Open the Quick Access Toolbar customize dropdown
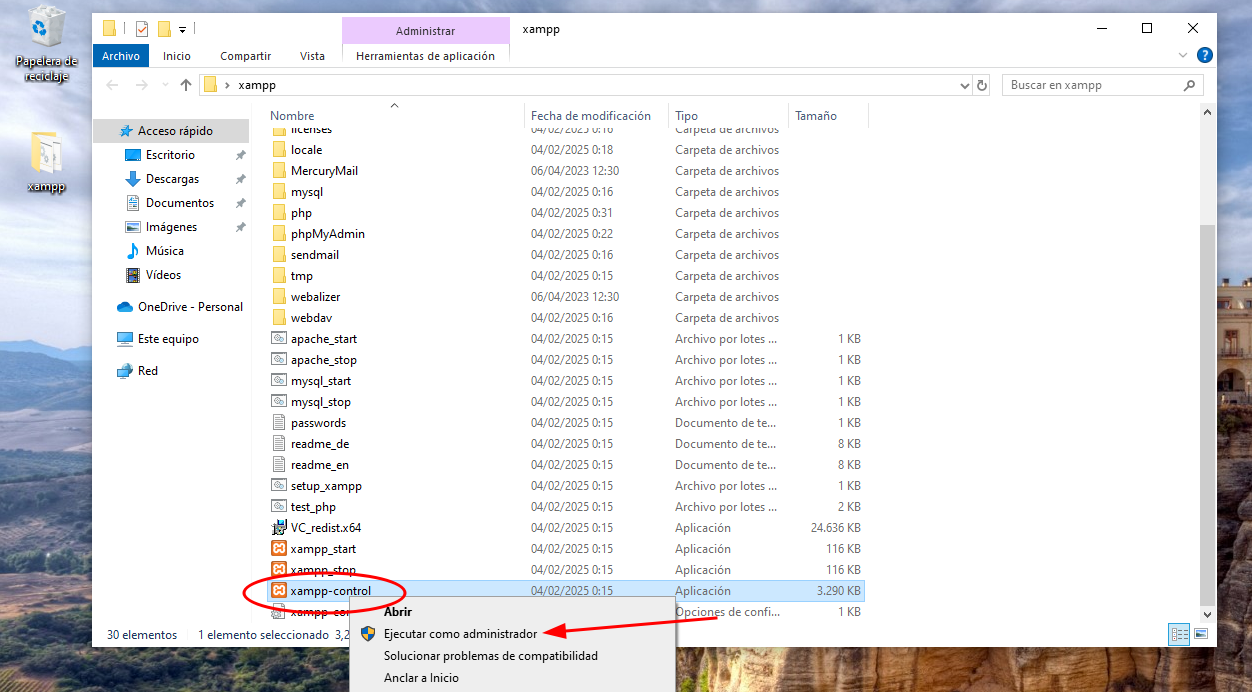This screenshot has width=1252, height=692. click(183, 29)
